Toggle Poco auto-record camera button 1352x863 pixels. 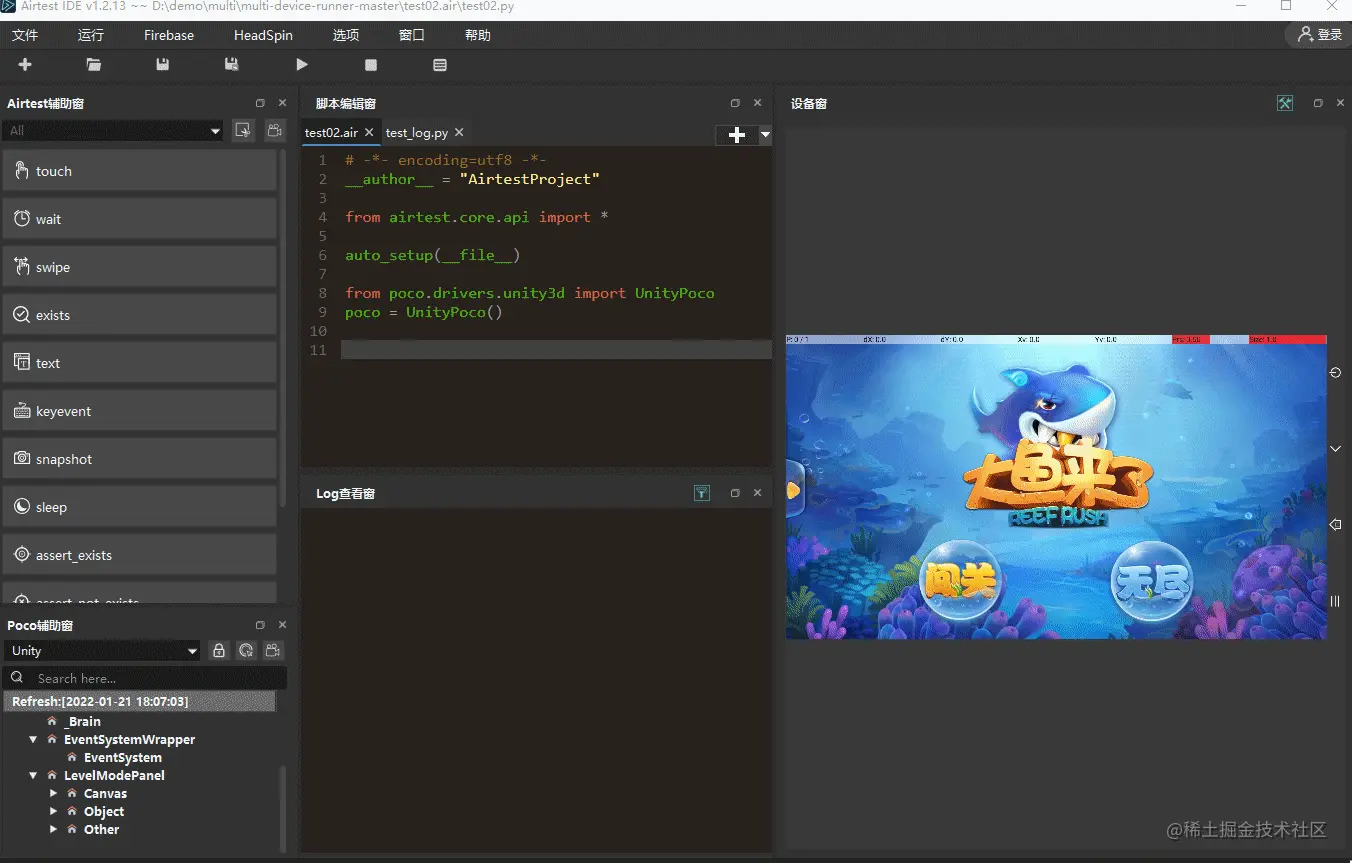click(x=273, y=651)
